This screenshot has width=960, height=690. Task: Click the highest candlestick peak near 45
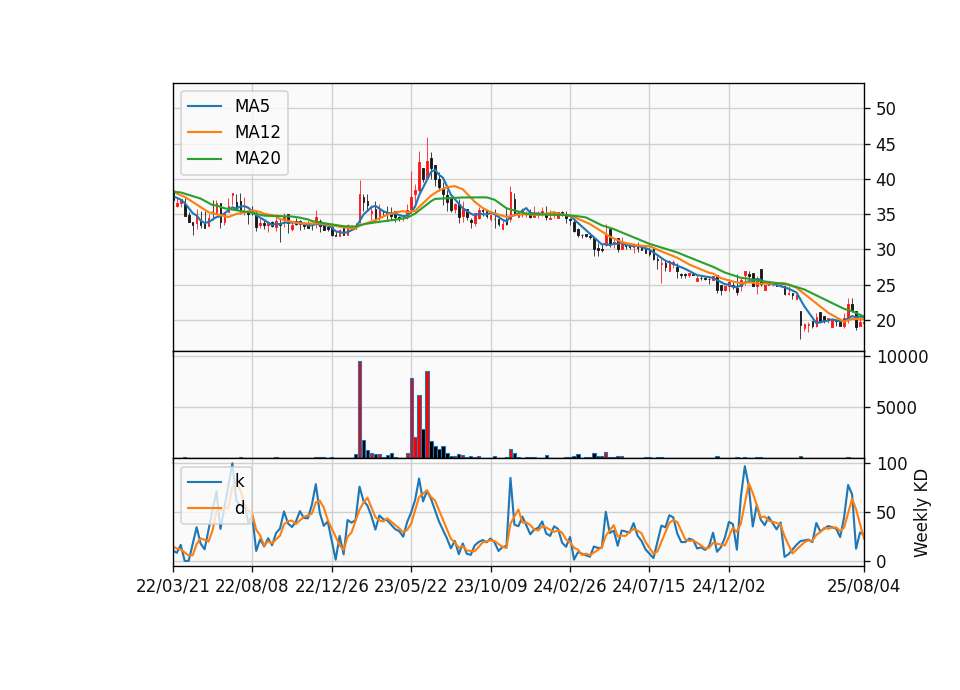point(427,158)
